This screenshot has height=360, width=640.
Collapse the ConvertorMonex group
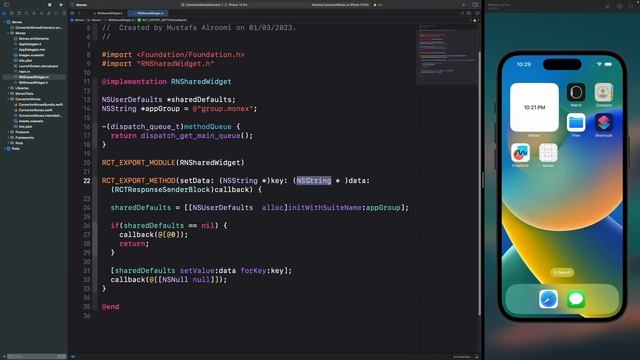point(8,99)
